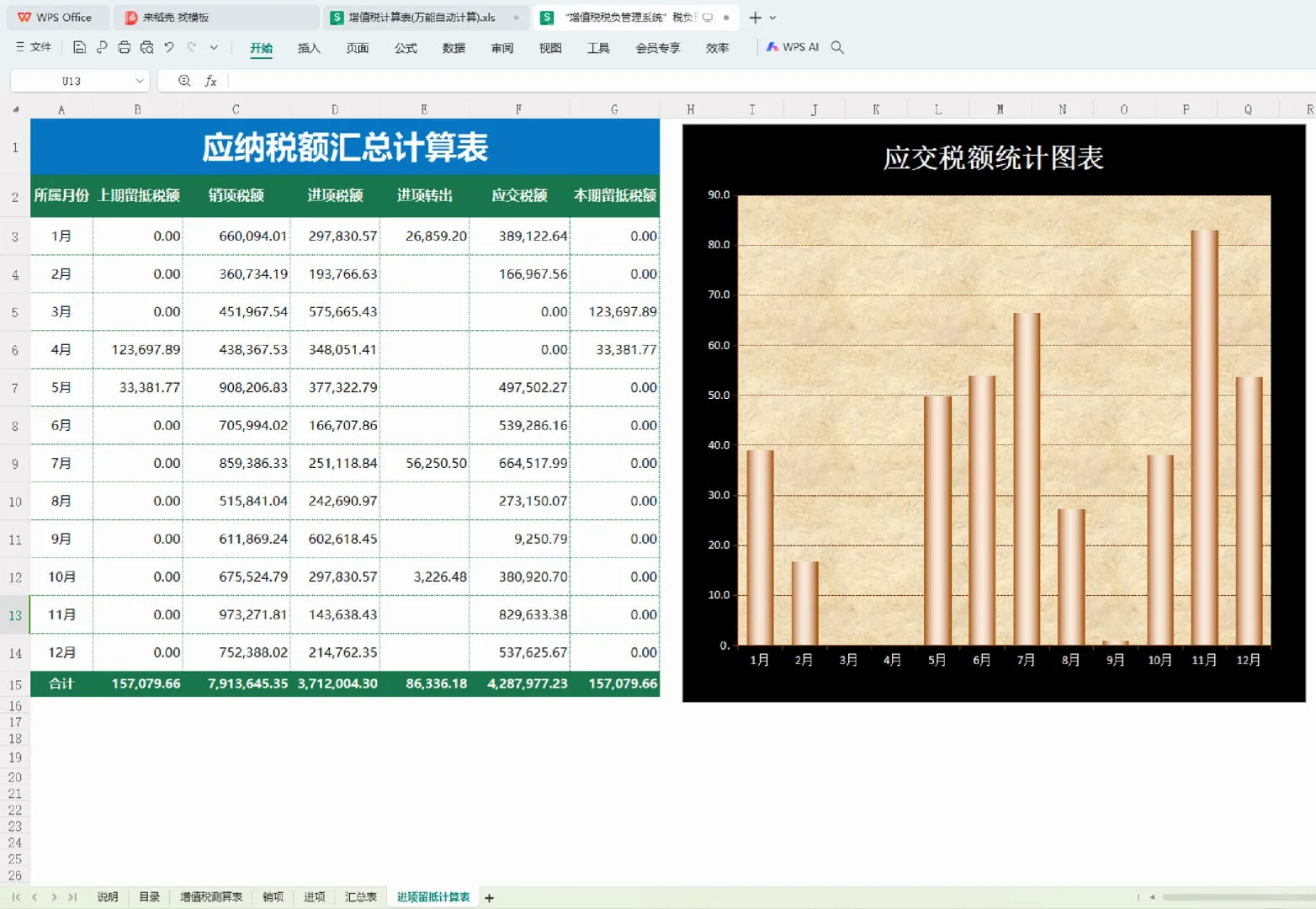Open the 文件 menu
The width and height of the screenshot is (1316, 909).
(x=38, y=46)
